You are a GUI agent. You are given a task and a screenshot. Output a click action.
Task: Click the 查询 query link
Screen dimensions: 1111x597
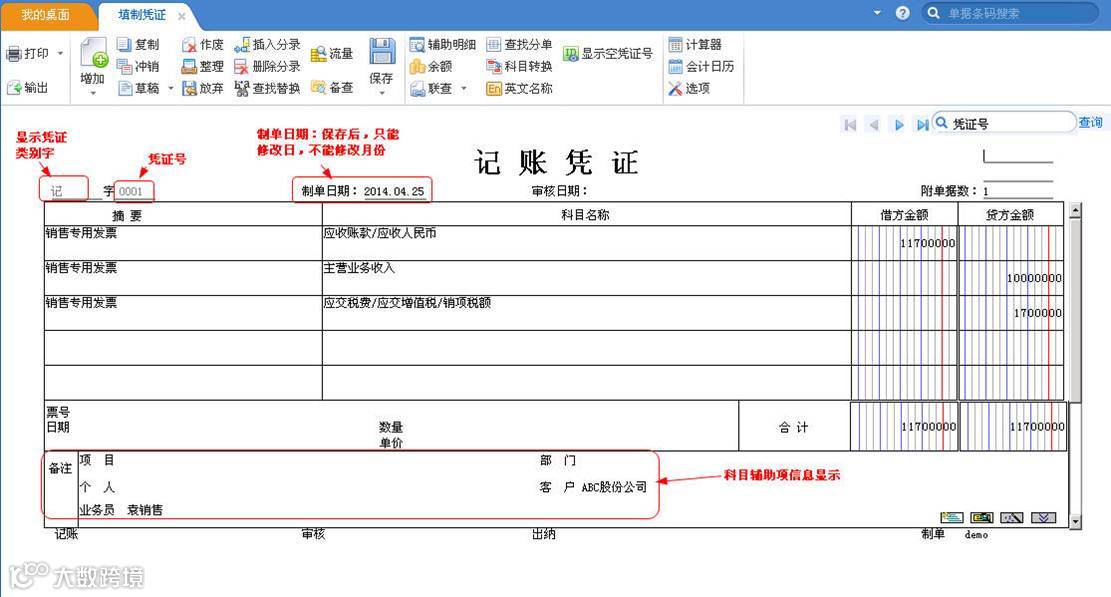coord(1090,123)
